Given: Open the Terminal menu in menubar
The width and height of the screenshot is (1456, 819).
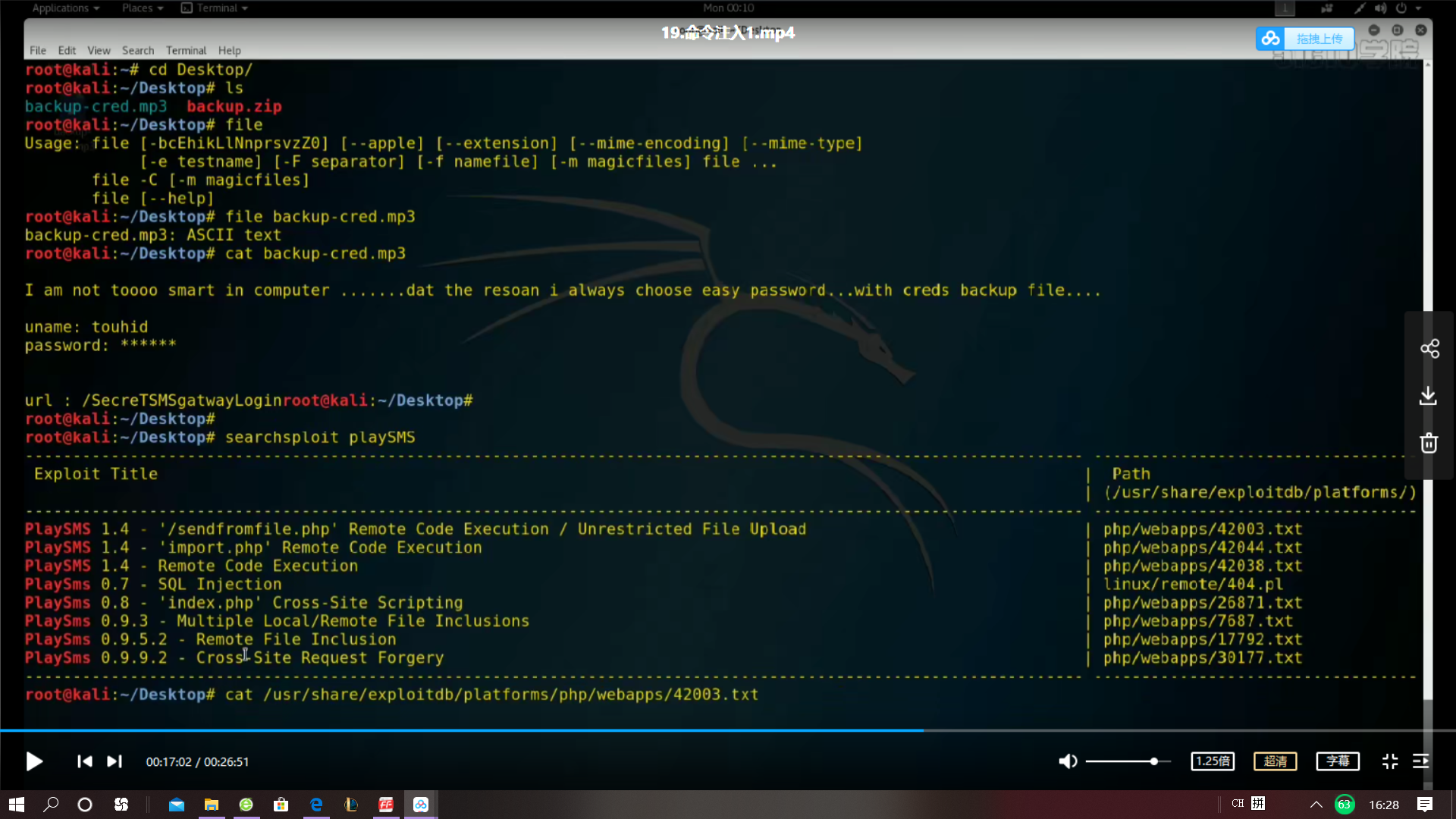Looking at the screenshot, I should click(x=186, y=51).
